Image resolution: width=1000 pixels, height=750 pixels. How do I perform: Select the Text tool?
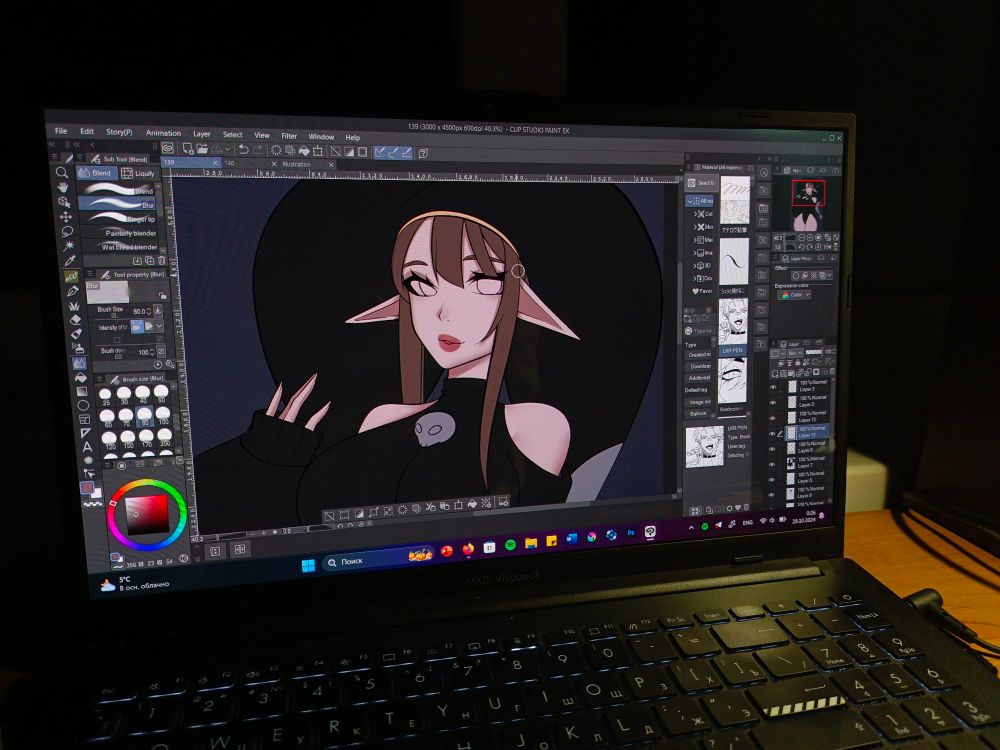pyautogui.click(x=87, y=447)
